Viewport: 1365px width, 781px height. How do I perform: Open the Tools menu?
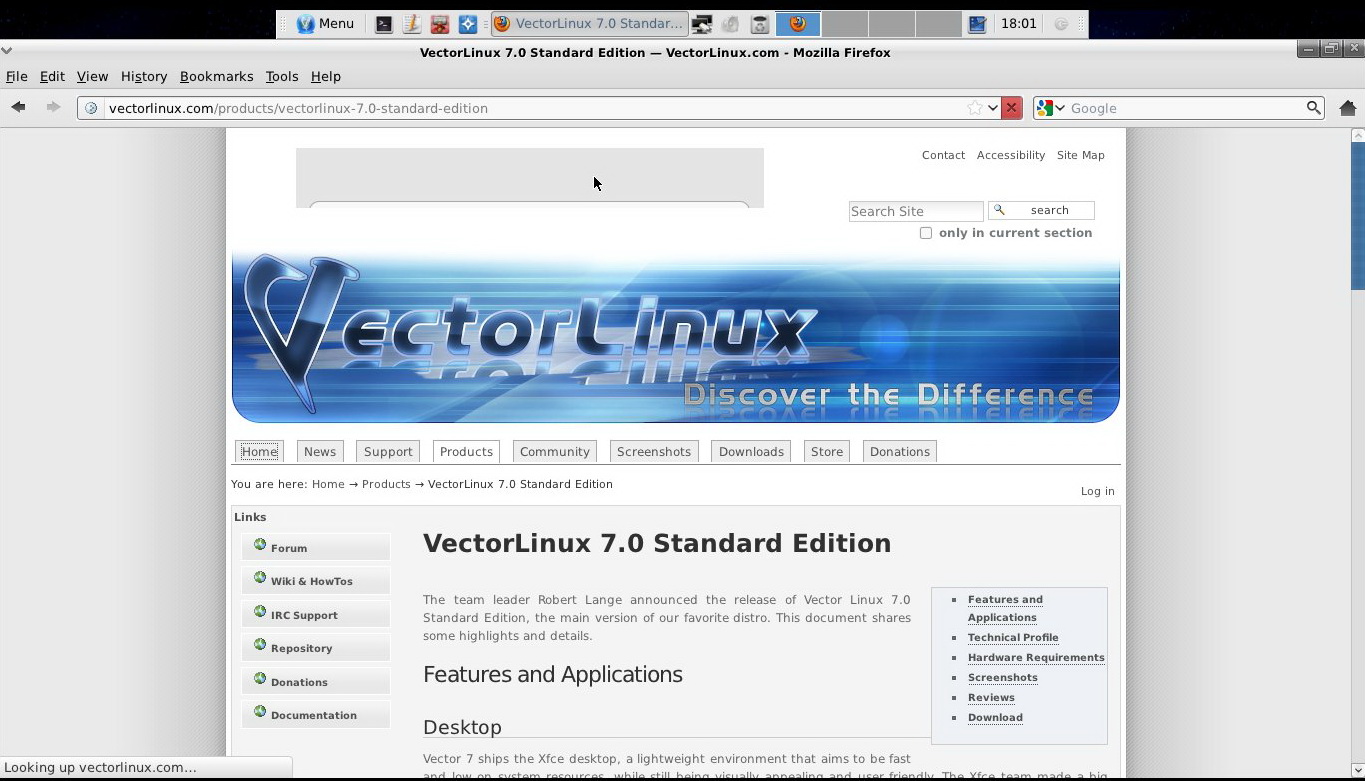tap(282, 76)
